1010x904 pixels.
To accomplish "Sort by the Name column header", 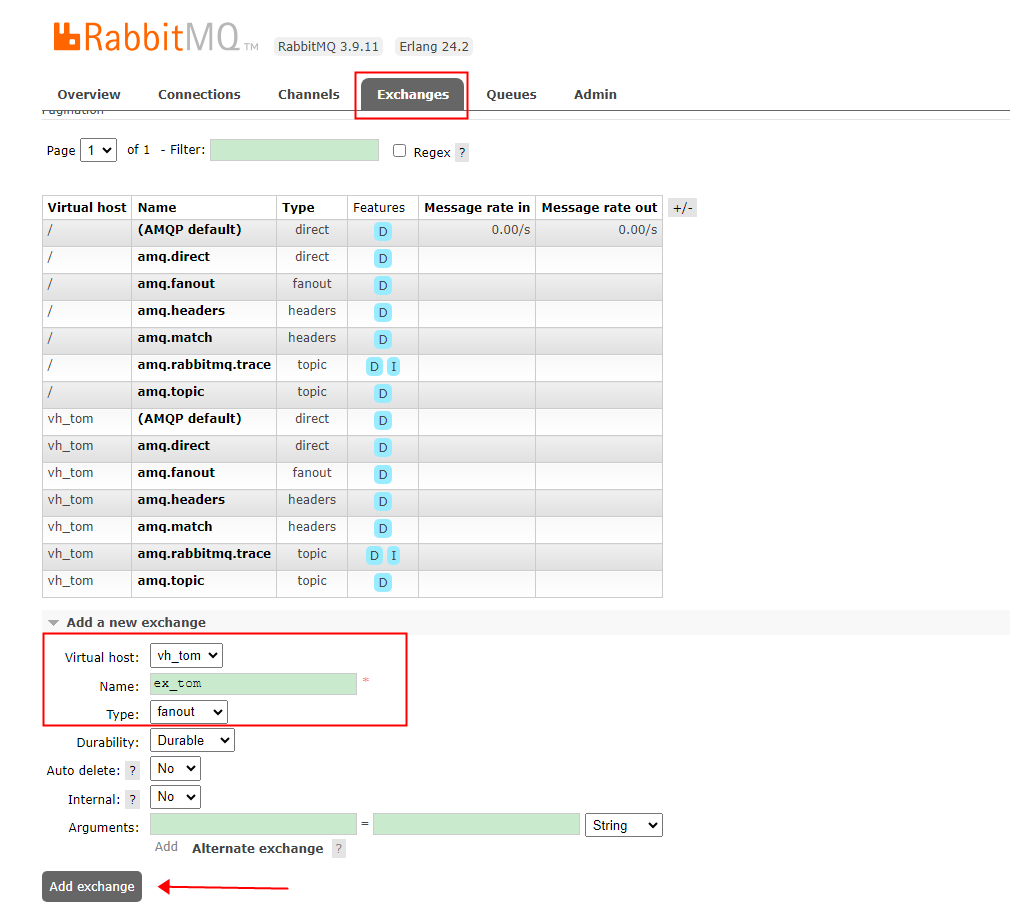I will (x=157, y=207).
